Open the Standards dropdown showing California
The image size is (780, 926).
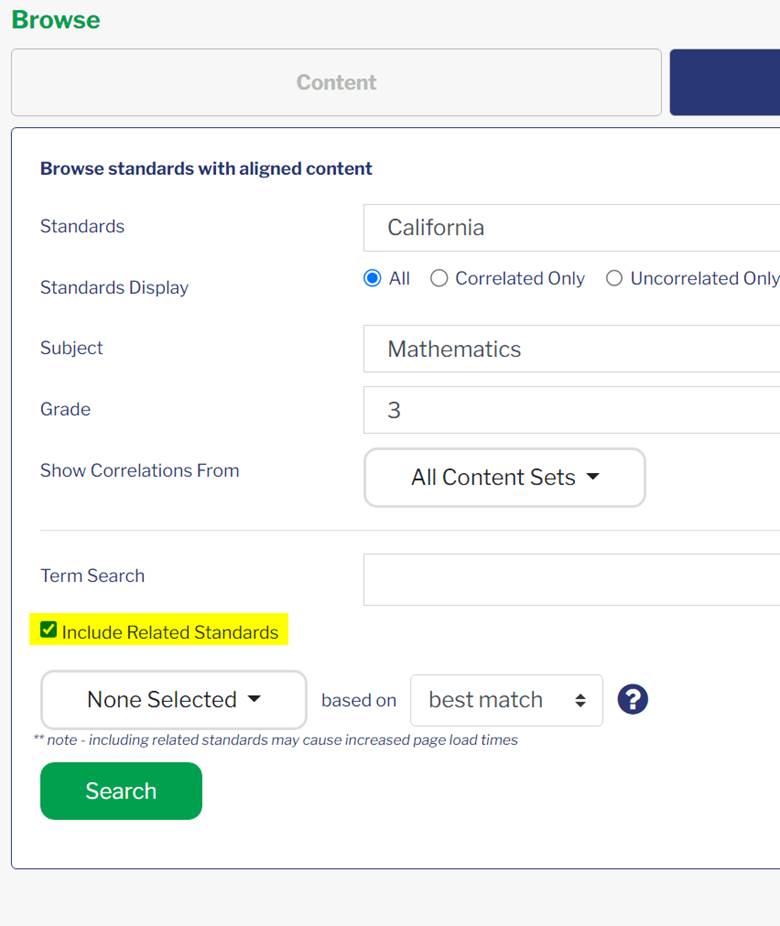click(572, 228)
